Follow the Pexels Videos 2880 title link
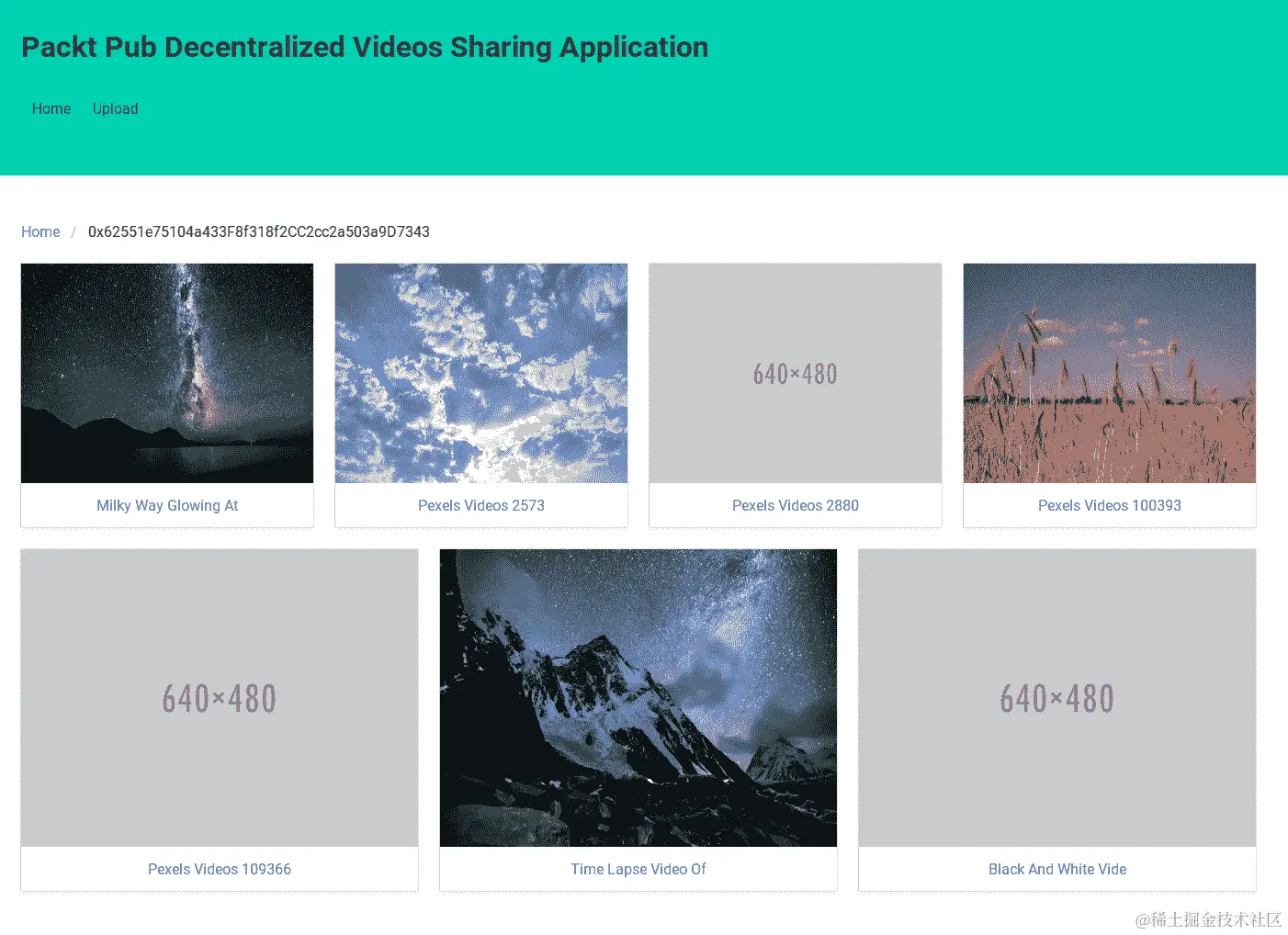 [x=796, y=505]
